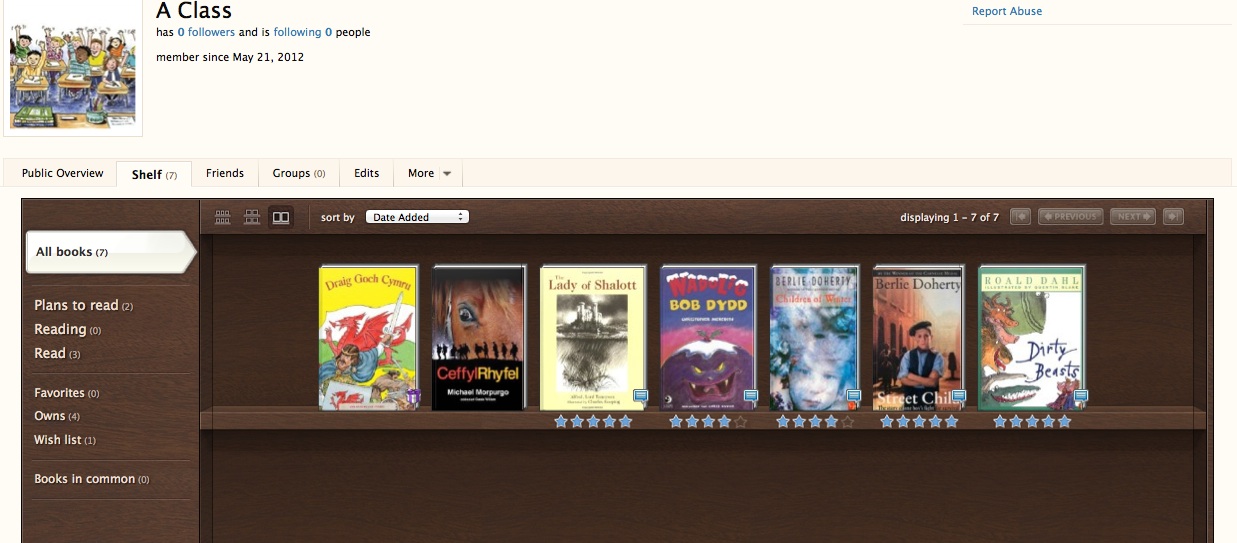Open Street Child book cover
This screenshot has height=543, width=1237.
[x=919, y=338]
